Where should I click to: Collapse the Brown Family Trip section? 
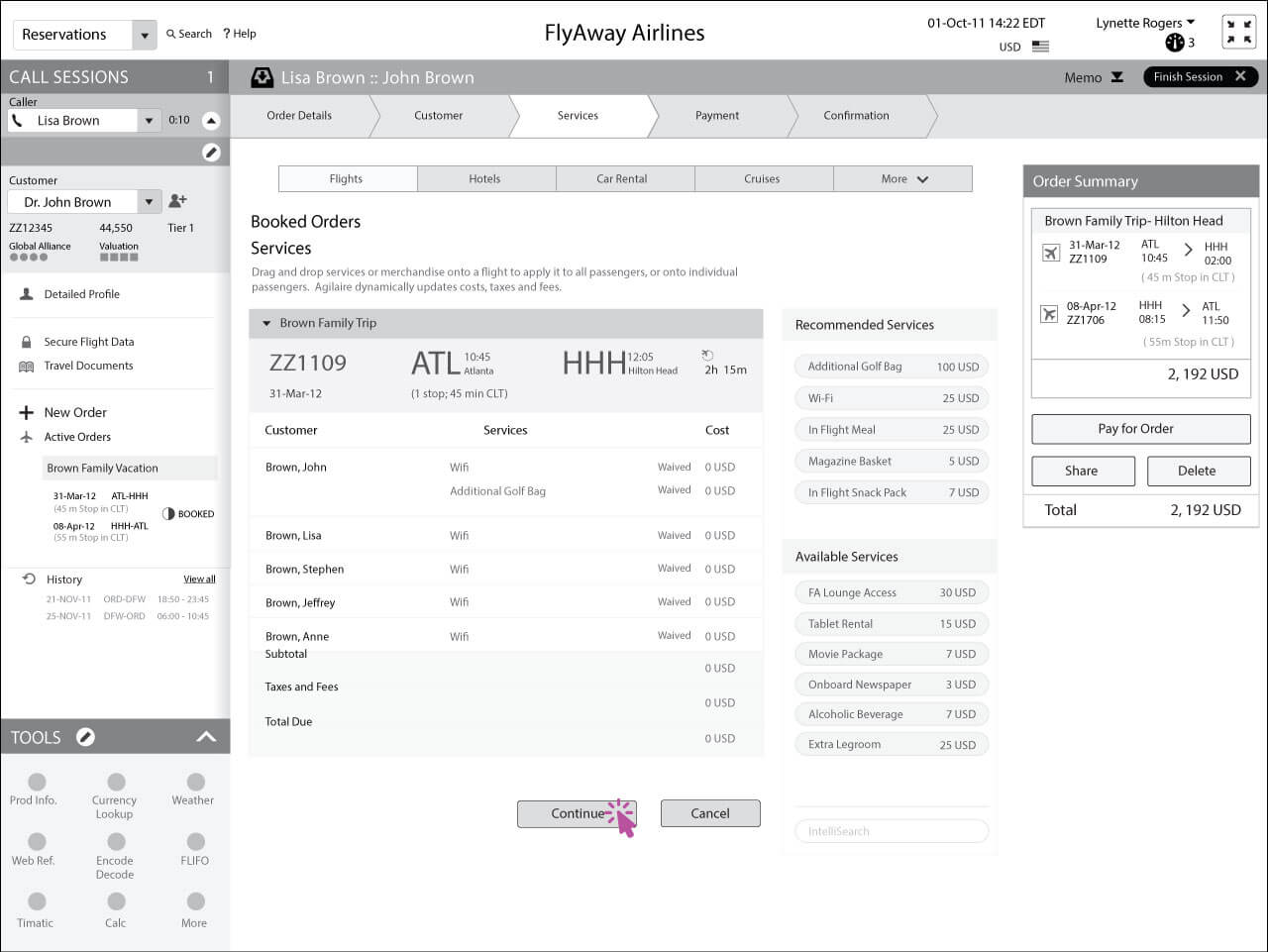coord(265,322)
